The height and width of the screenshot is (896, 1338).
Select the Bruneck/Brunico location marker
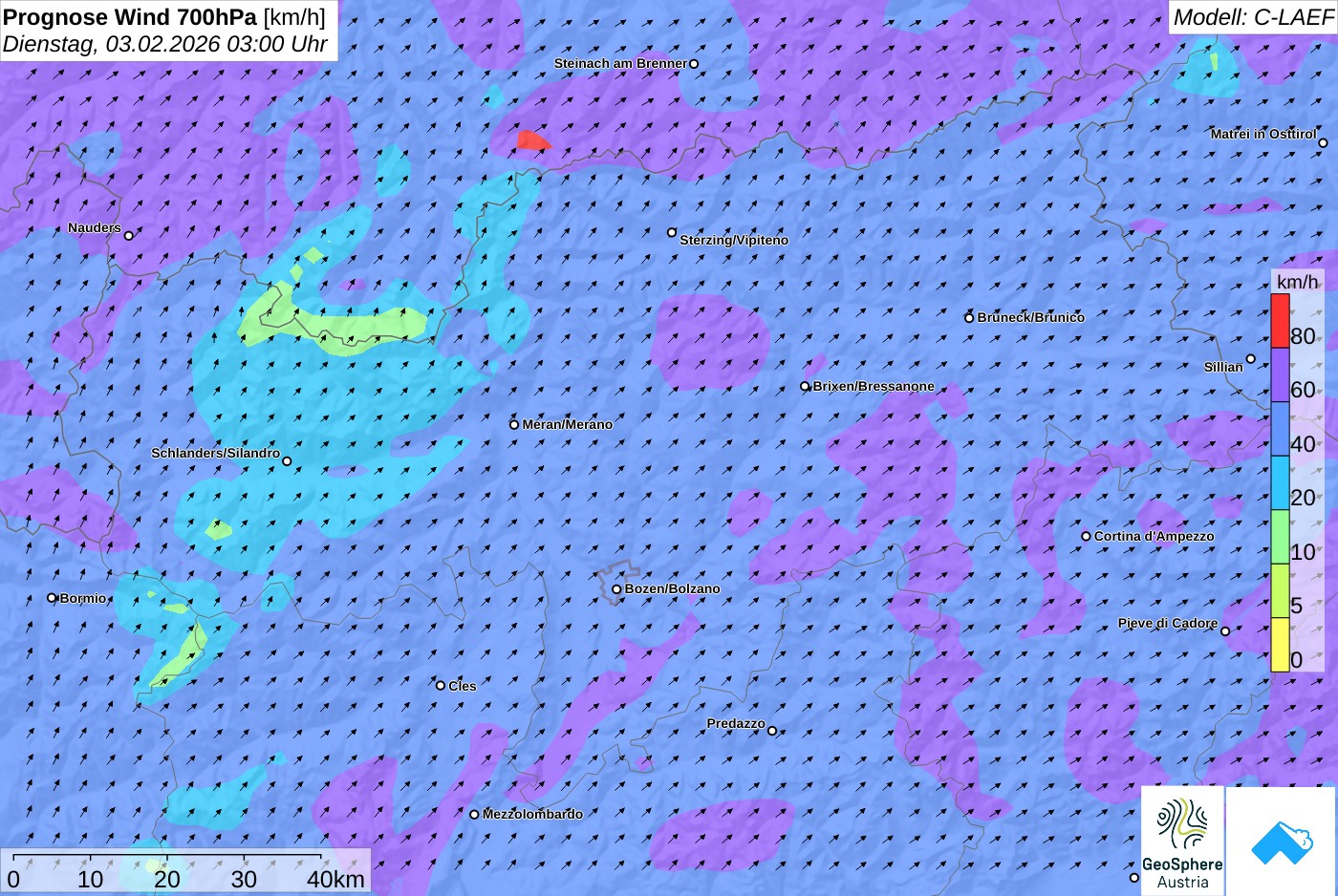pyautogui.click(x=969, y=318)
